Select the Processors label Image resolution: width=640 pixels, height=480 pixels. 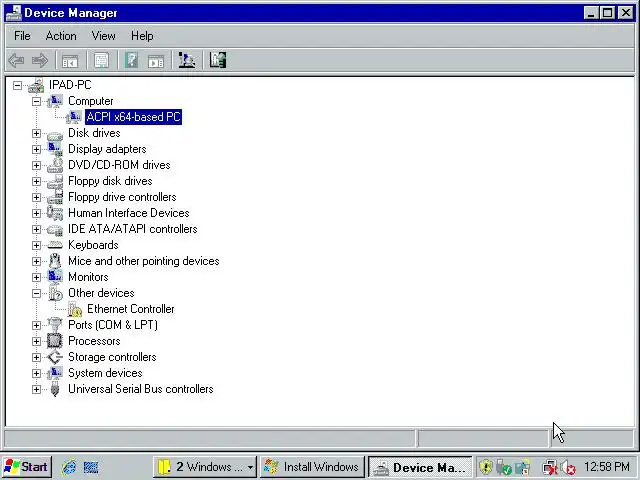coord(94,341)
